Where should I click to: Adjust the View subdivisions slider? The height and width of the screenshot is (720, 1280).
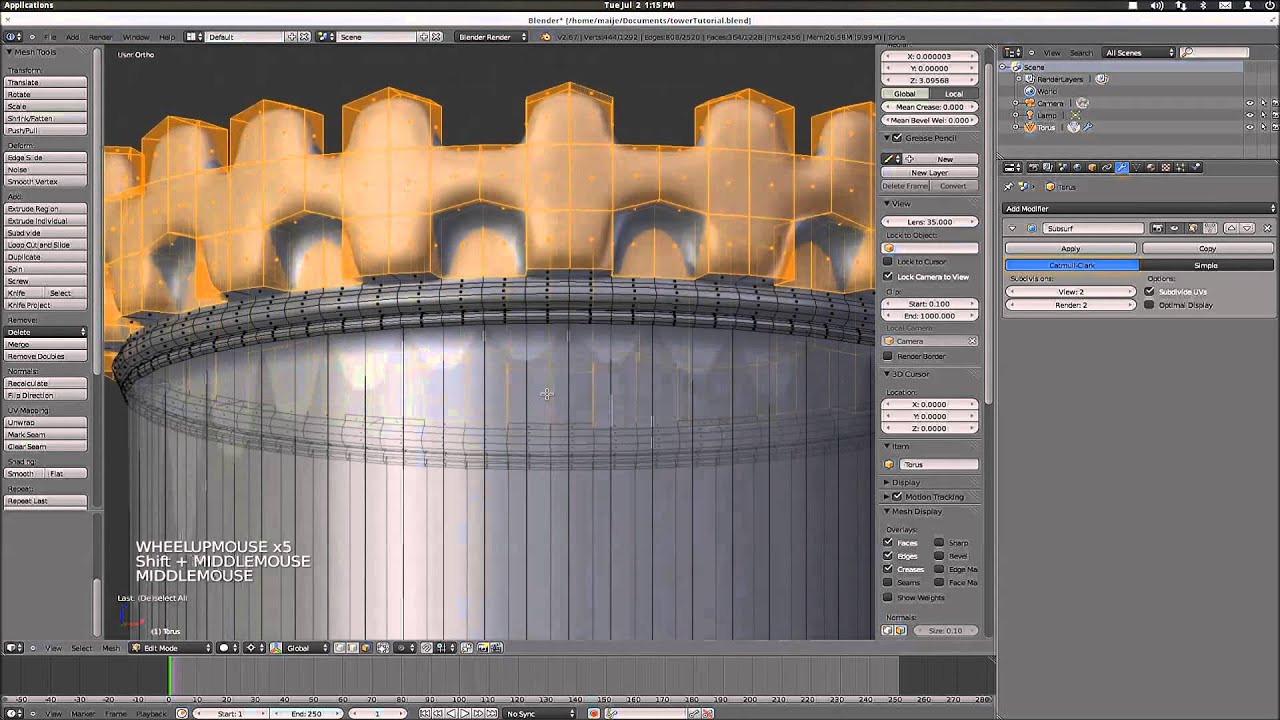tap(1071, 292)
